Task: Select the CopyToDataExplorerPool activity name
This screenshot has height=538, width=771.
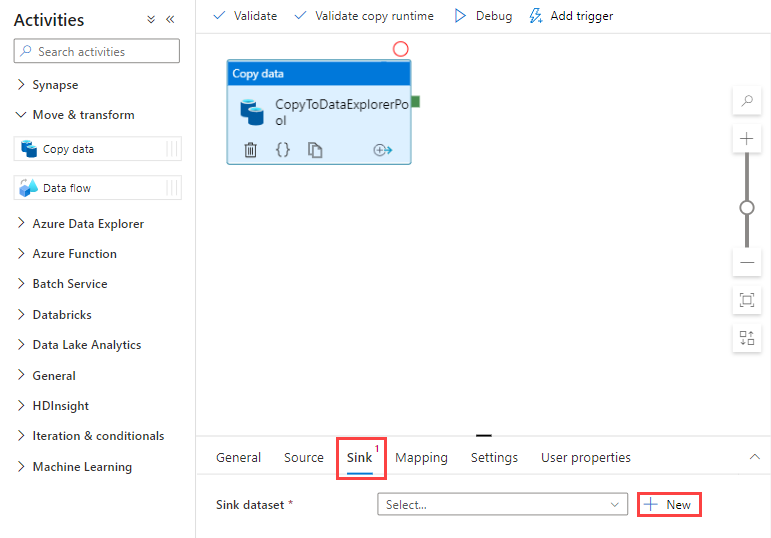Action: tap(341, 112)
